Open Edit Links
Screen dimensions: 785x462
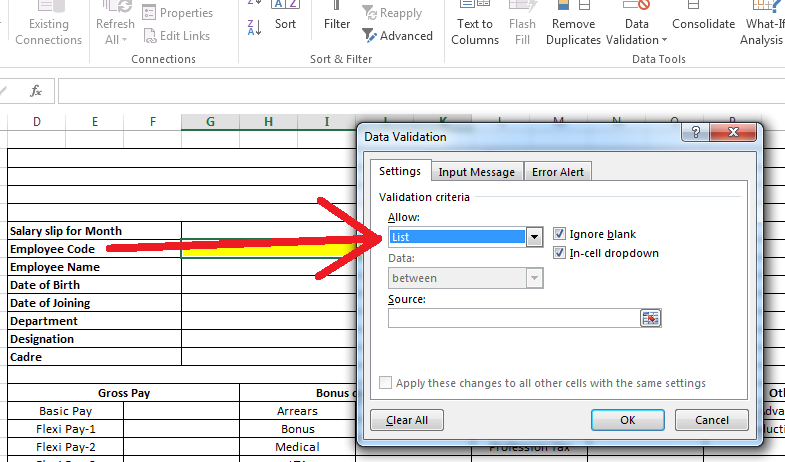click(x=177, y=36)
